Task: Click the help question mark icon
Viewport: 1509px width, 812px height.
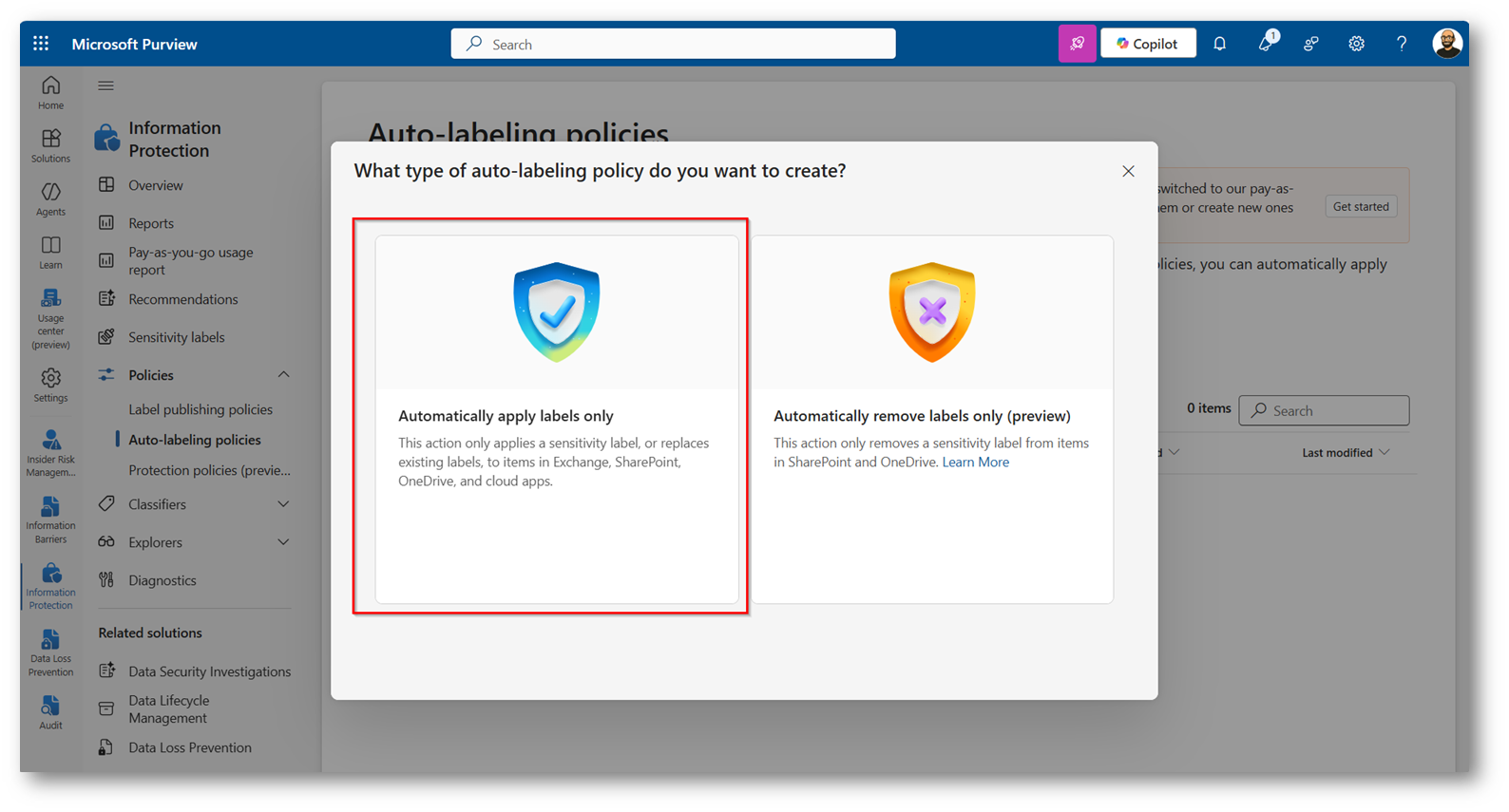Action: coord(1401,44)
